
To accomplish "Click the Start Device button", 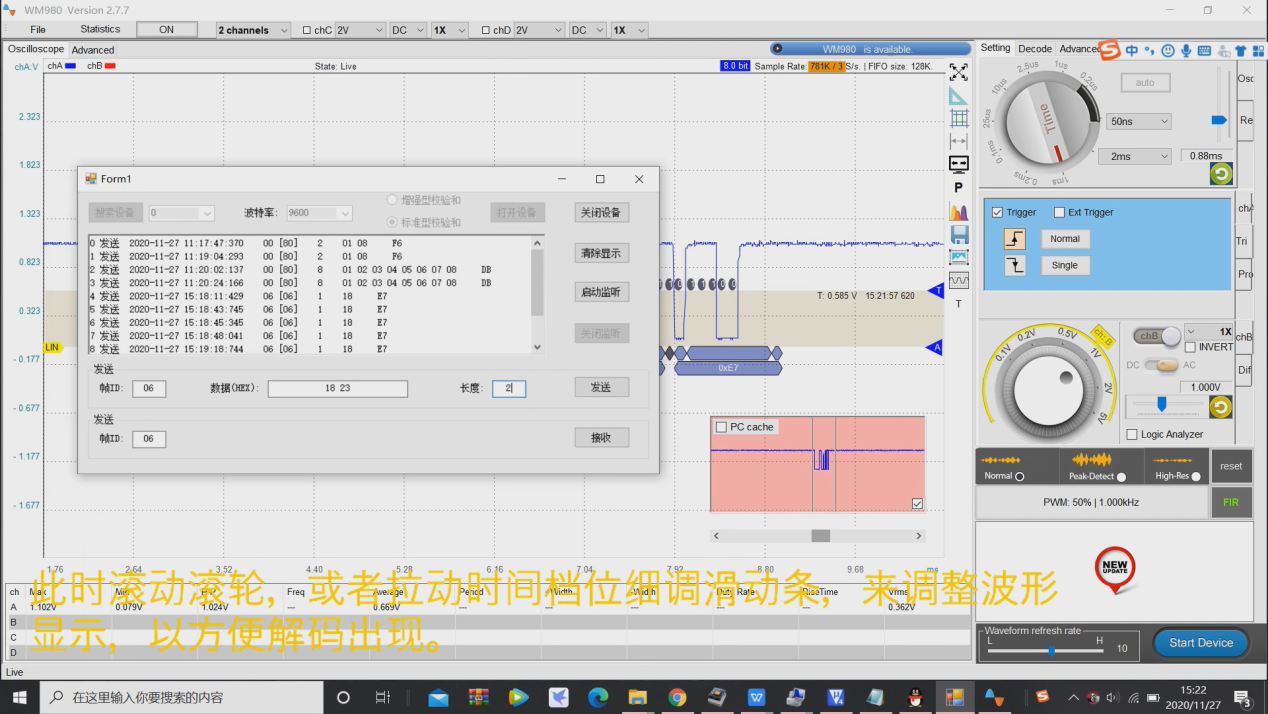I will pyautogui.click(x=1201, y=643).
